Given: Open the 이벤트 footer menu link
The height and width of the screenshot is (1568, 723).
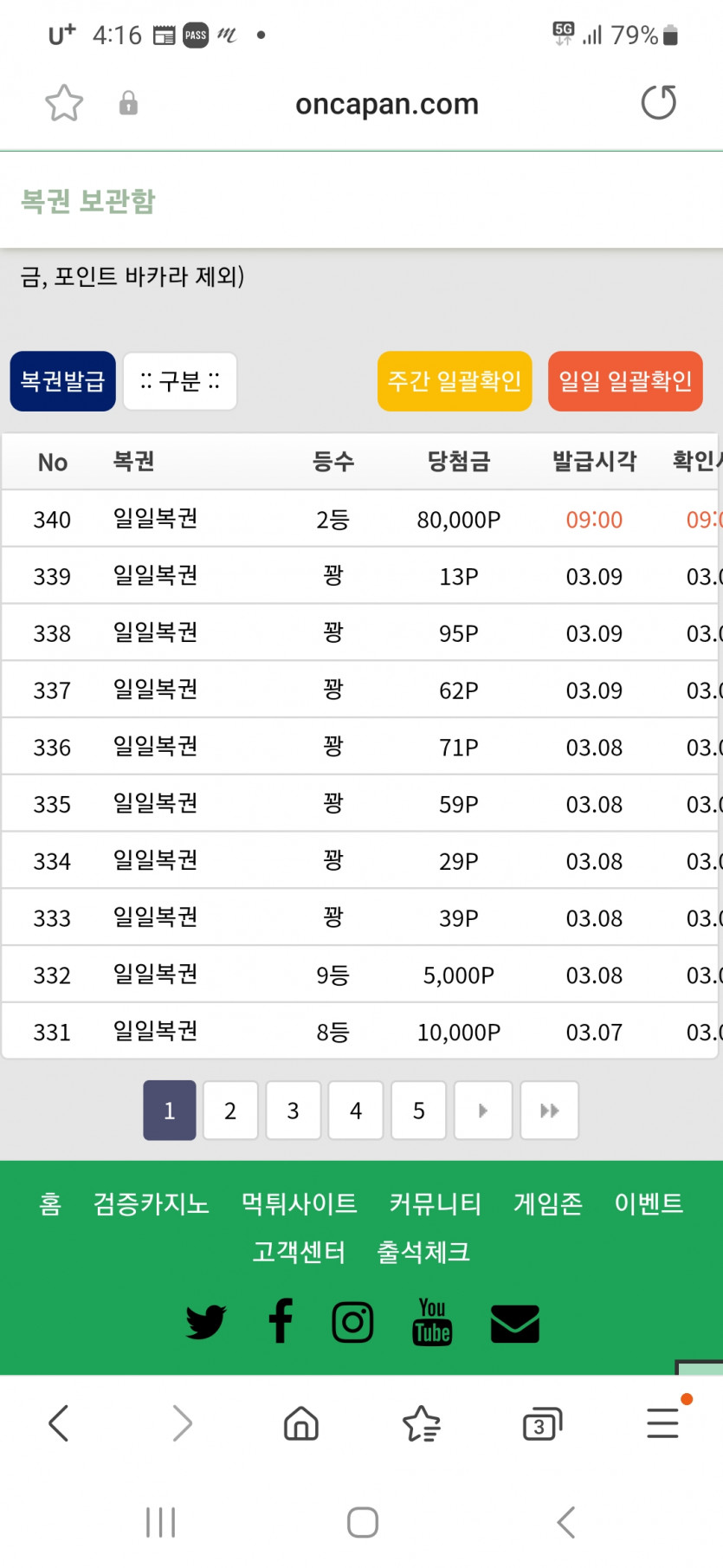Looking at the screenshot, I should pos(649,1203).
